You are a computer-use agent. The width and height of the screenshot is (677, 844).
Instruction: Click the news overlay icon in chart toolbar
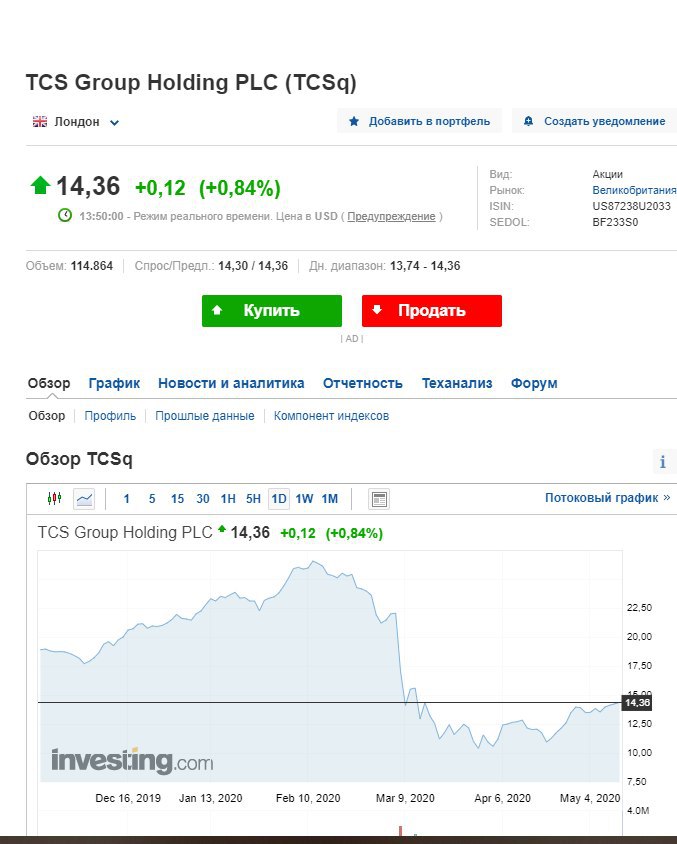(x=379, y=499)
